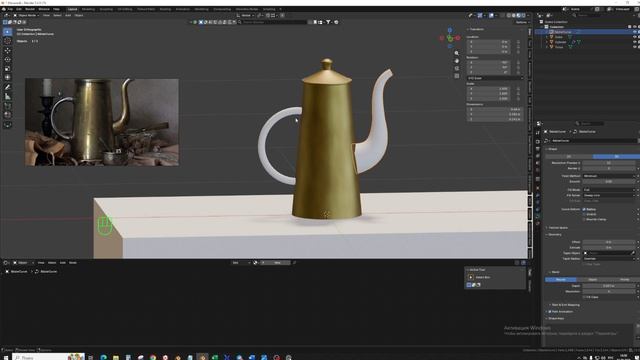This screenshot has height=360, width=640.
Task: Open the Render menu
Action: pyautogui.click(x=30, y=9)
